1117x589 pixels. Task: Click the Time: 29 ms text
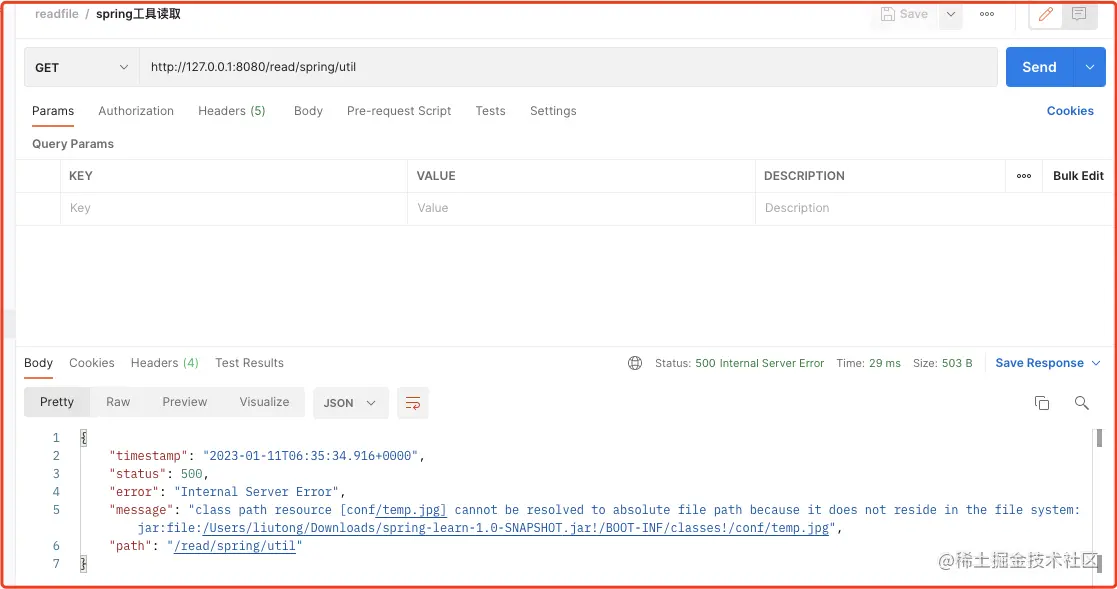tap(868, 363)
